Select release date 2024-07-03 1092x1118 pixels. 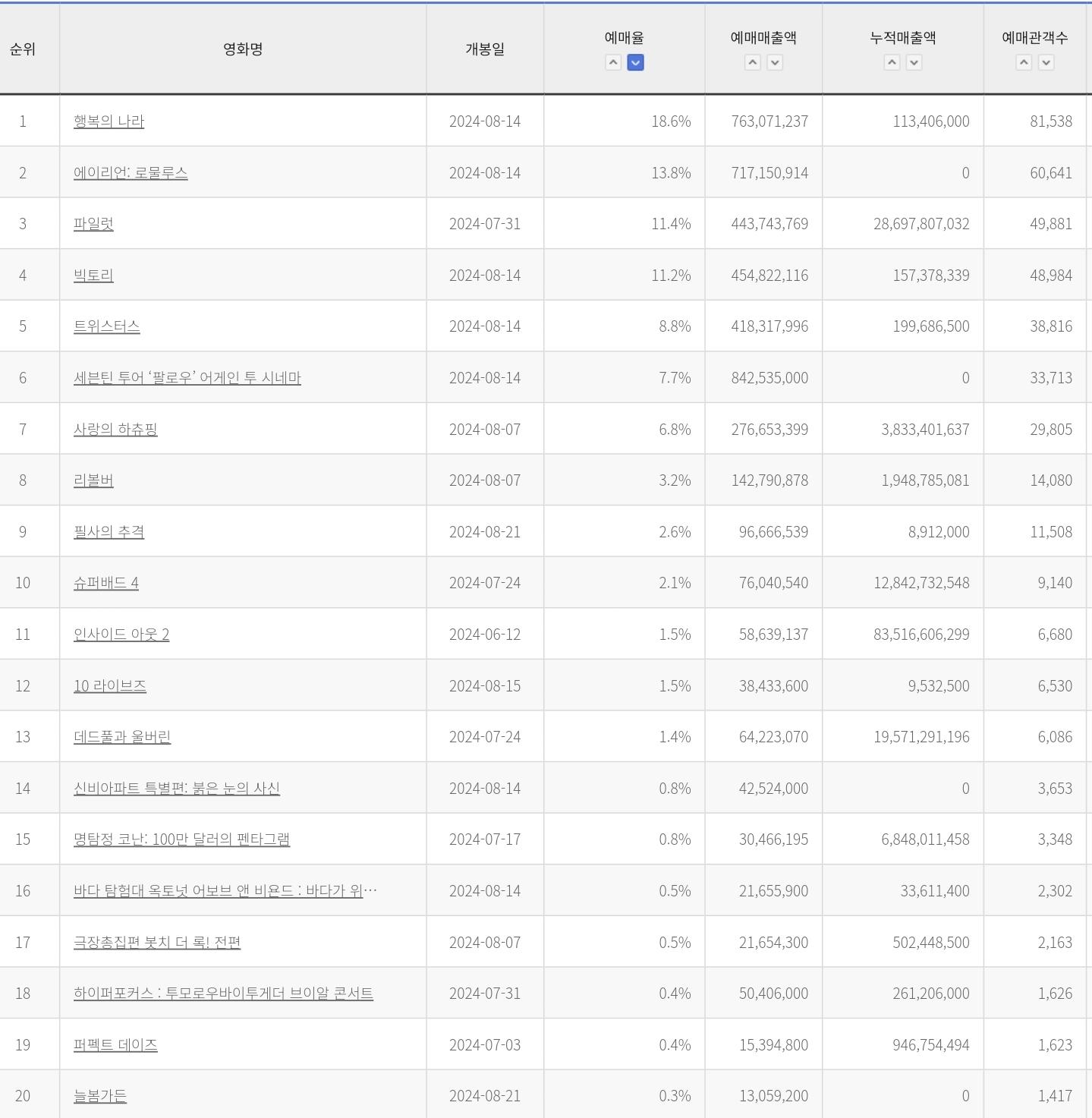tap(485, 1045)
